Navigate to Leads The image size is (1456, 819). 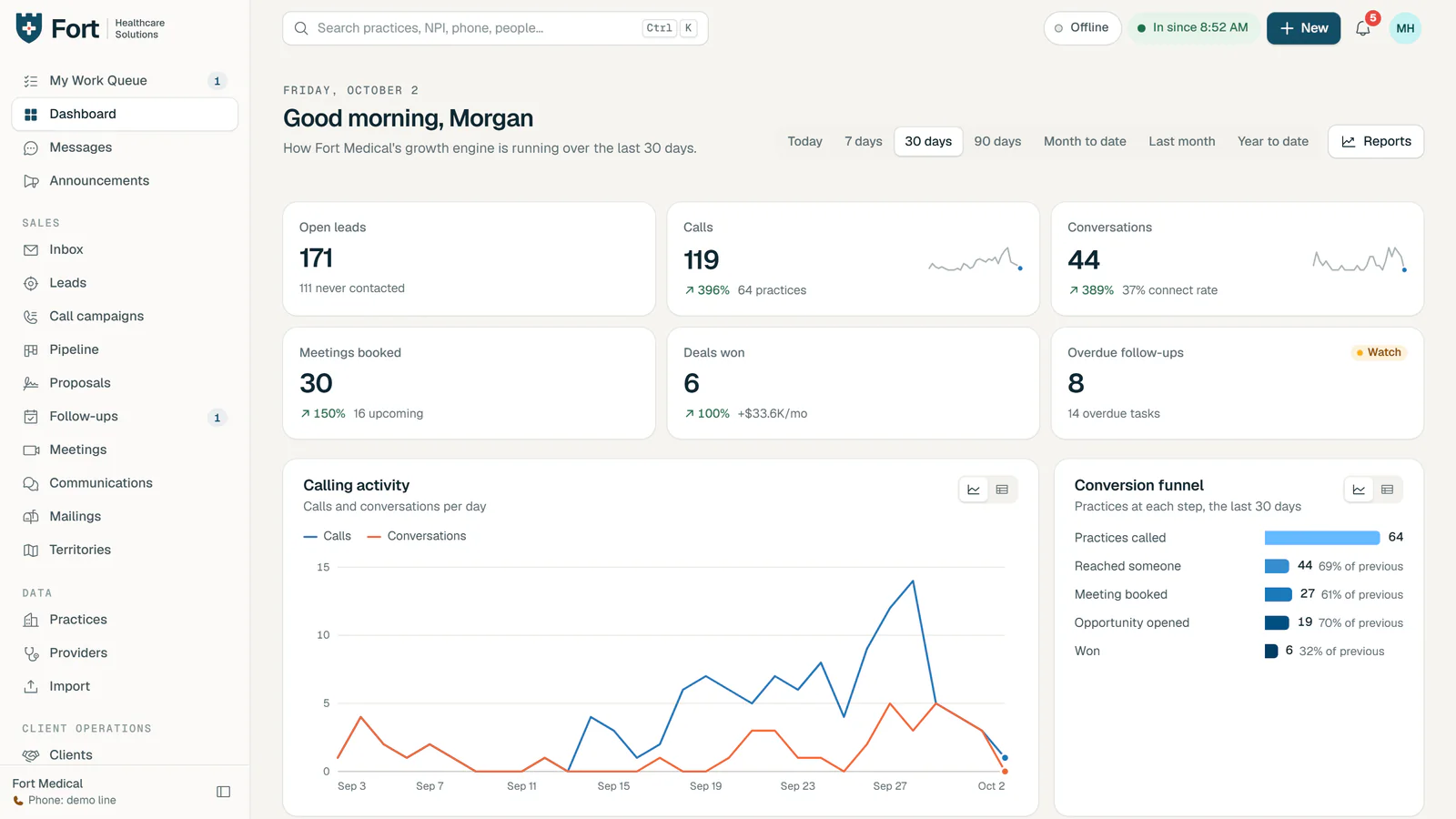point(125,283)
